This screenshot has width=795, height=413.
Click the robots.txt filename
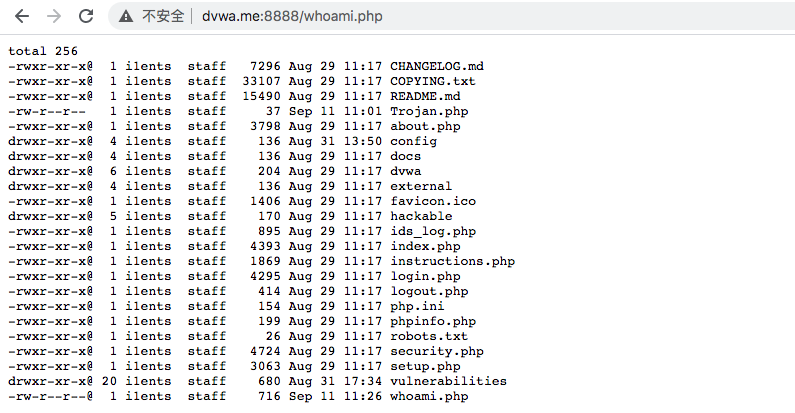coord(429,336)
